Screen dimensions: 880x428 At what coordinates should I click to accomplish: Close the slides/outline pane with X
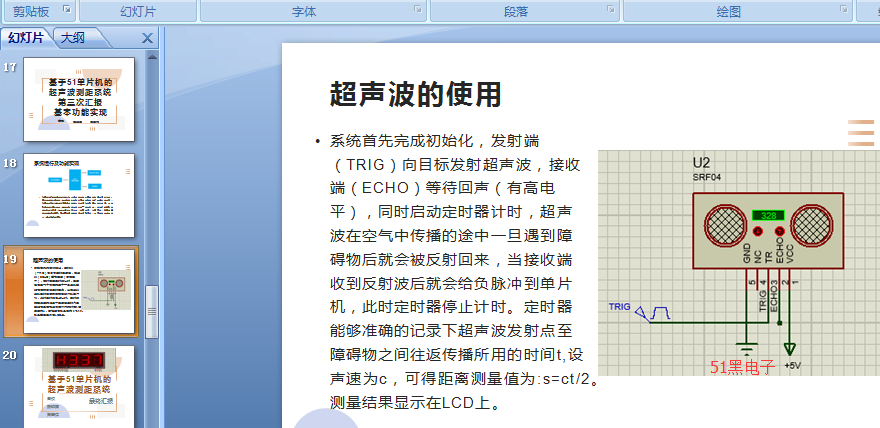click(147, 38)
